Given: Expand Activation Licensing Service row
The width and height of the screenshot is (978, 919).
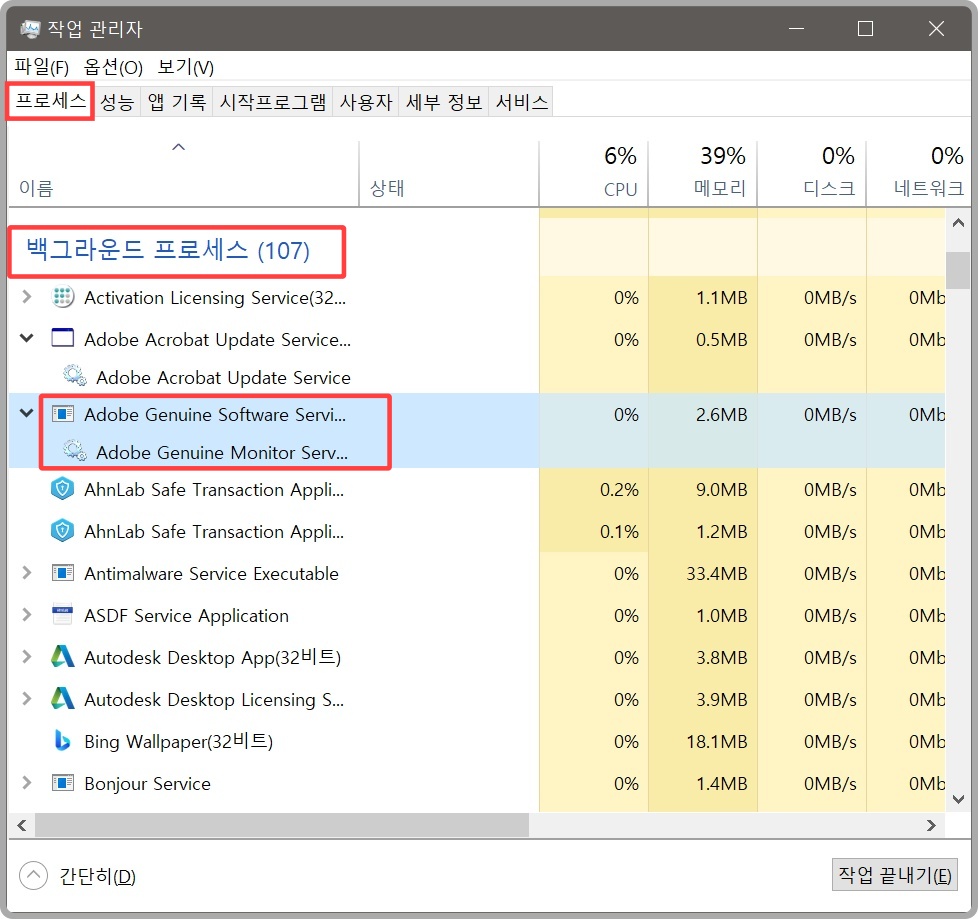Looking at the screenshot, I should pos(26,297).
